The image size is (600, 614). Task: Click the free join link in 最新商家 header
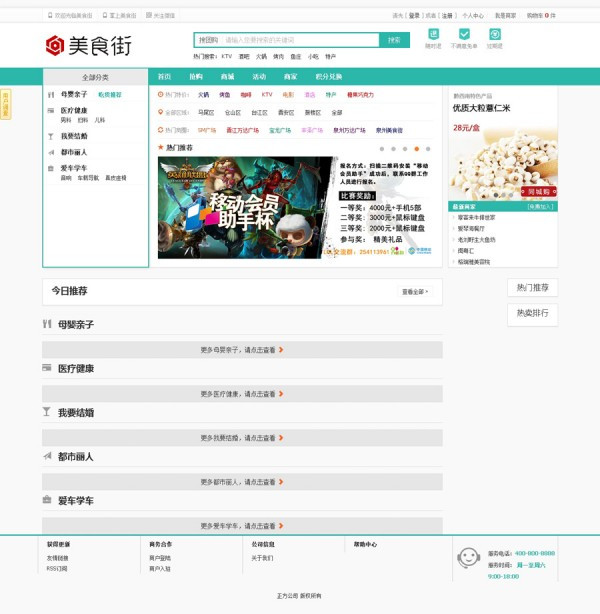[540, 206]
